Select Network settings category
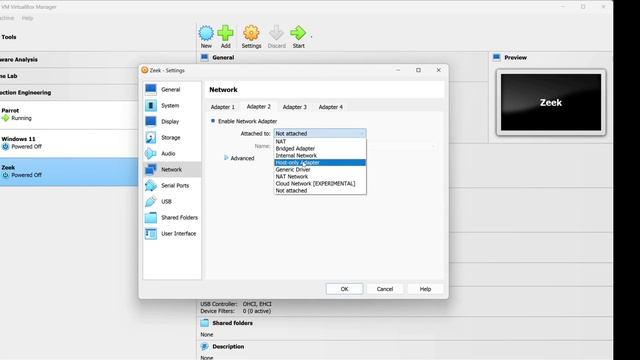The width and height of the screenshot is (640, 360). click(172, 169)
